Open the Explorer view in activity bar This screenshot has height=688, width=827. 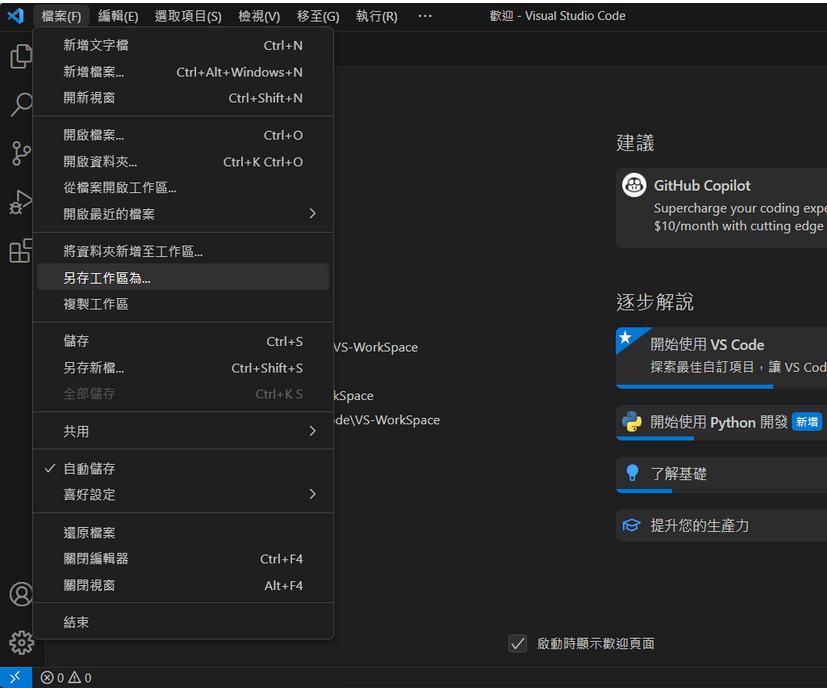coord(21,56)
